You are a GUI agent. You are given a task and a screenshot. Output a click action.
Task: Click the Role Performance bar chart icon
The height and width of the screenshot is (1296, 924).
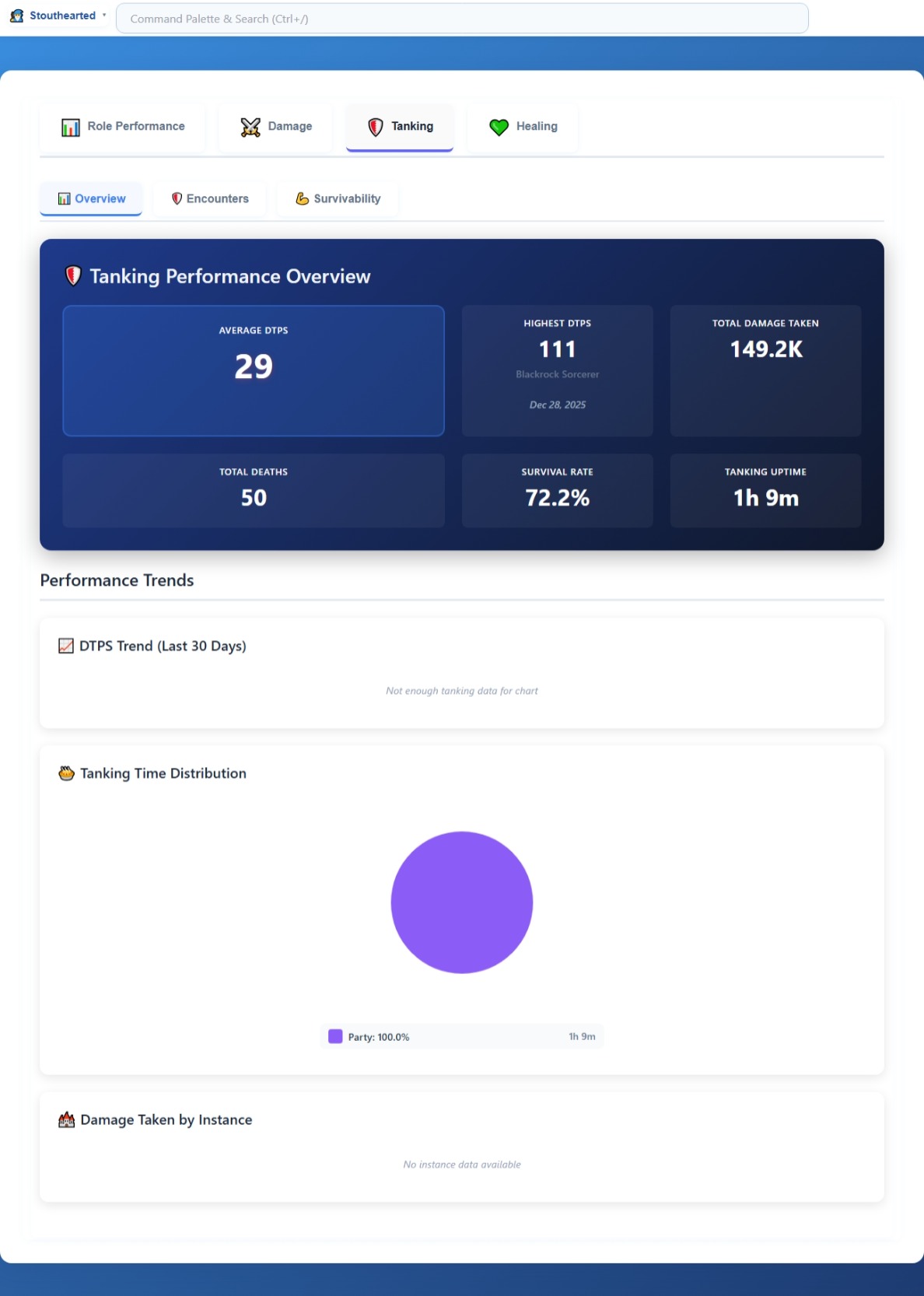[x=71, y=127]
